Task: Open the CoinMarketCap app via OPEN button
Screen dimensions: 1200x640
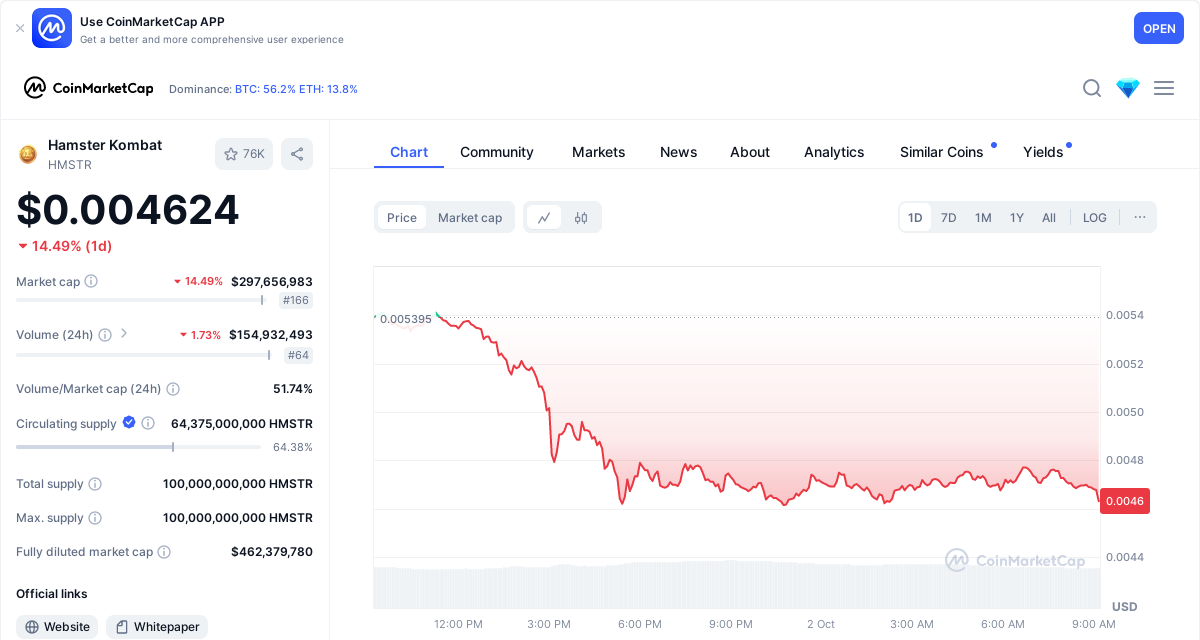Action: [1159, 28]
